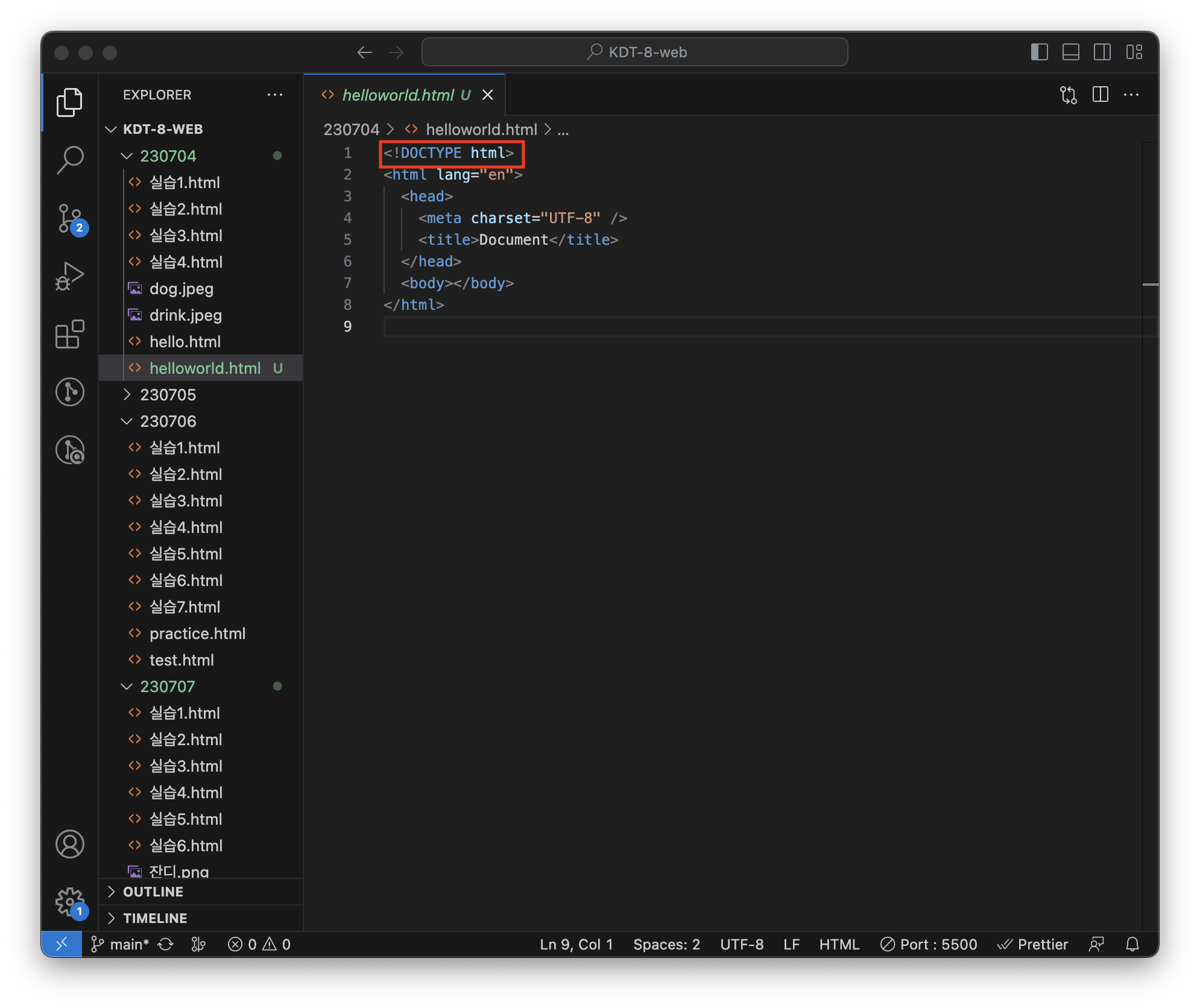Open the Explorer more actions menu

275,95
